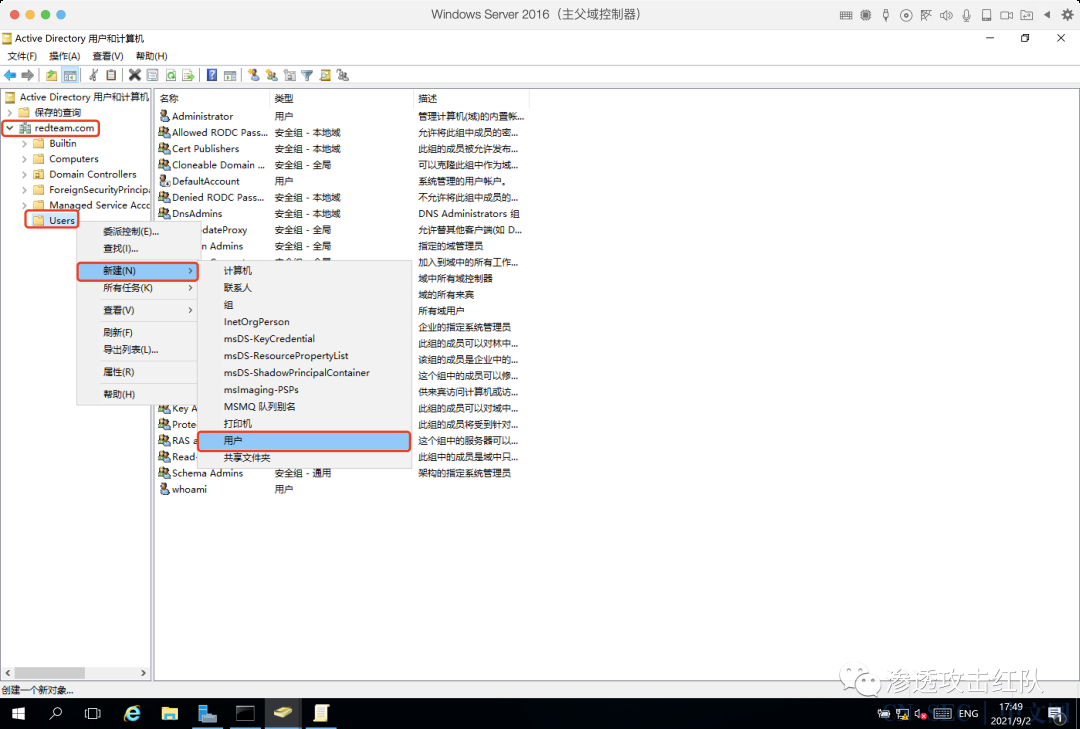Click the VM USB device icon
Image resolution: width=1080 pixels, height=729 pixels.
click(886, 14)
